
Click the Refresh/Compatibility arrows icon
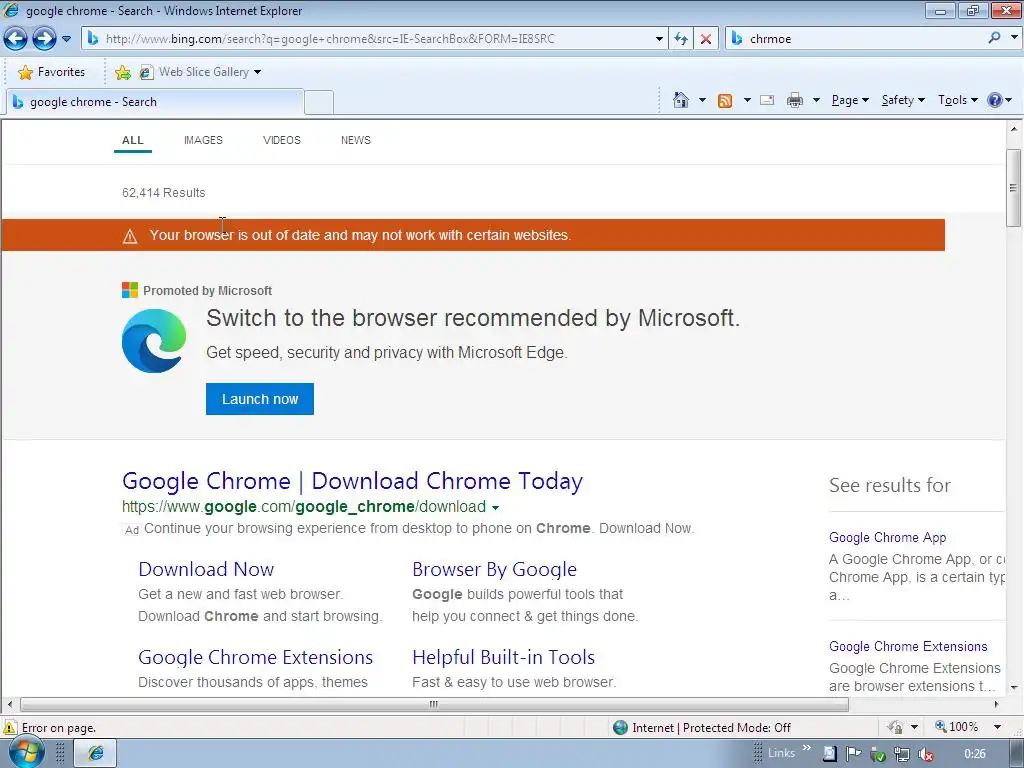tap(680, 39)
